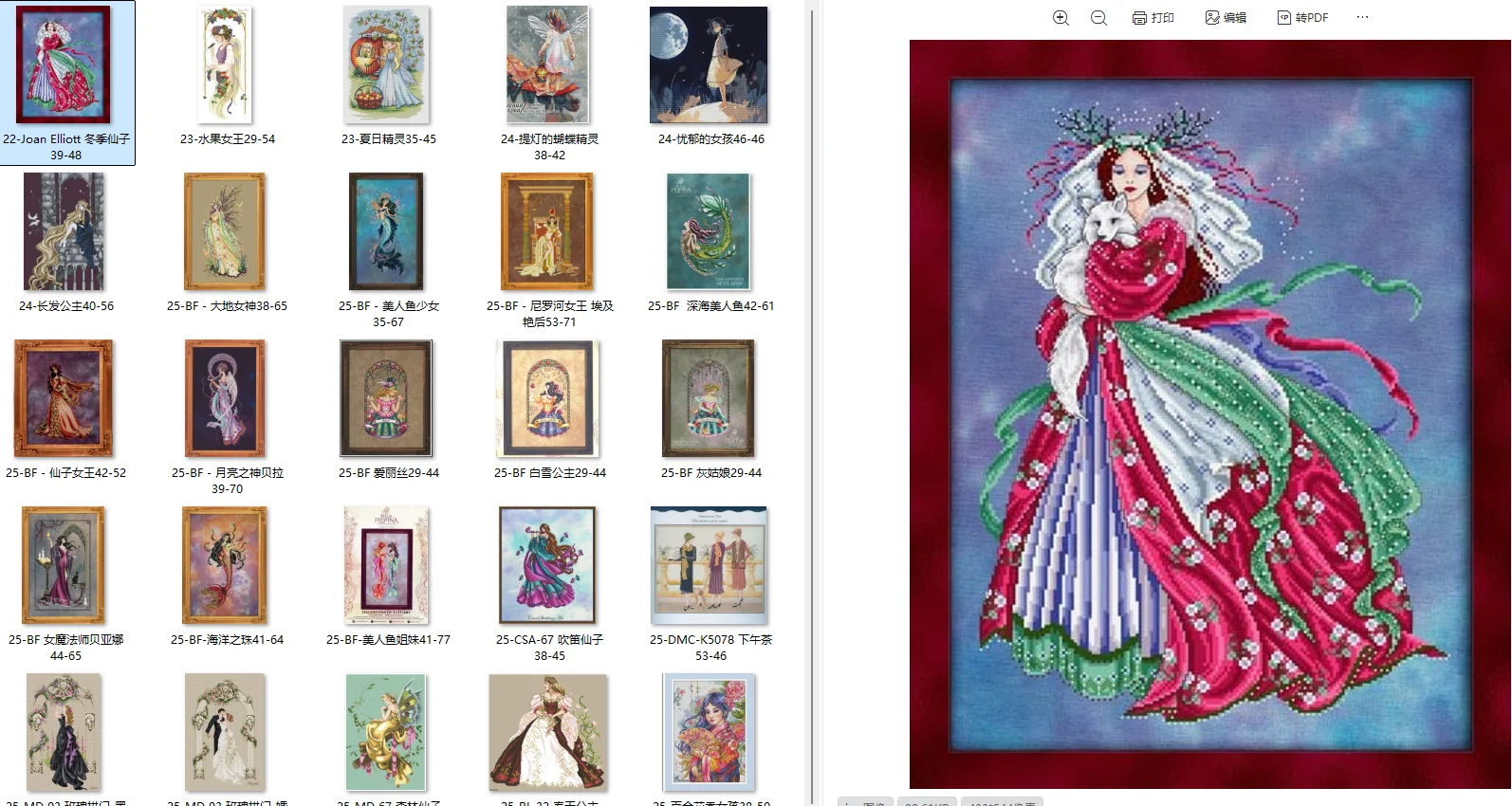Select the 24-长发公主40-56 thumbnail
The image size is (1512, 806).
[x=64, y=231]
